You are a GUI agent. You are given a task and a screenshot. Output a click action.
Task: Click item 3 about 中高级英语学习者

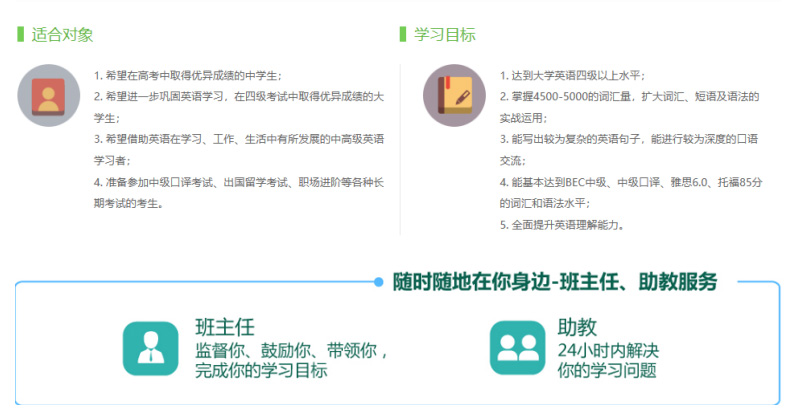(239, 150)
